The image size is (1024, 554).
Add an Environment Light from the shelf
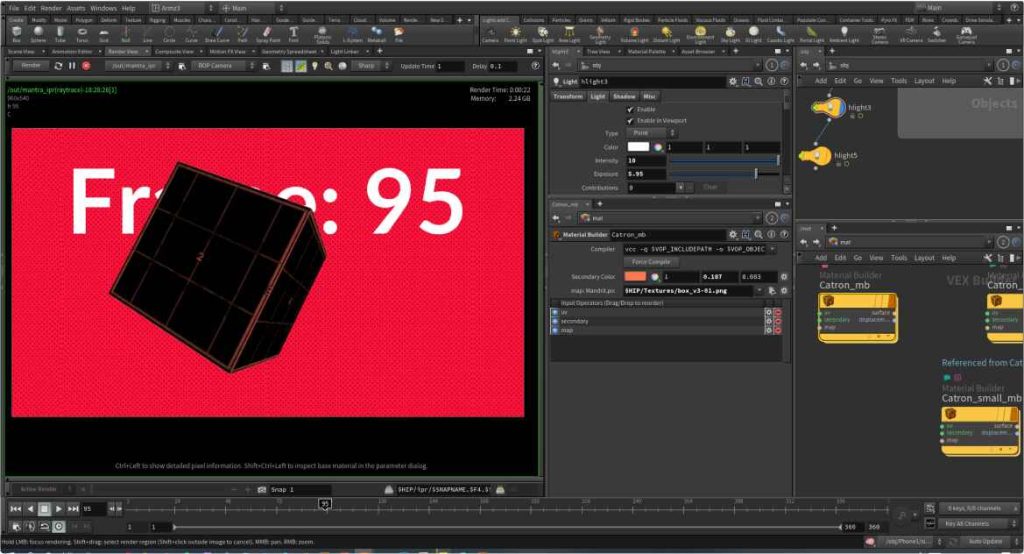[x=700, y=34]
